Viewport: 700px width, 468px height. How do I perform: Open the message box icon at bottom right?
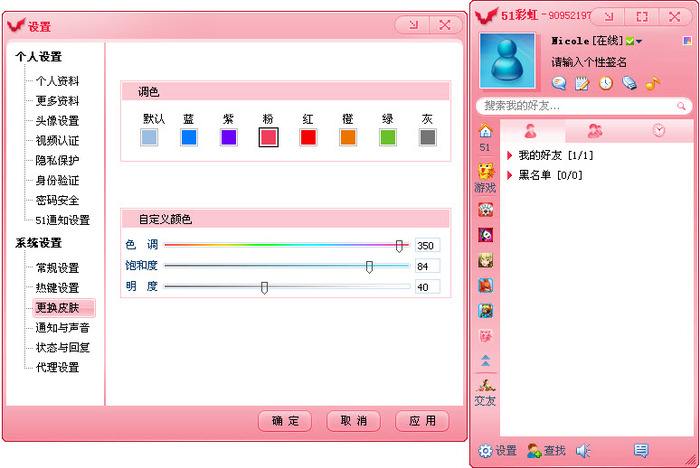tap(641, 450)
